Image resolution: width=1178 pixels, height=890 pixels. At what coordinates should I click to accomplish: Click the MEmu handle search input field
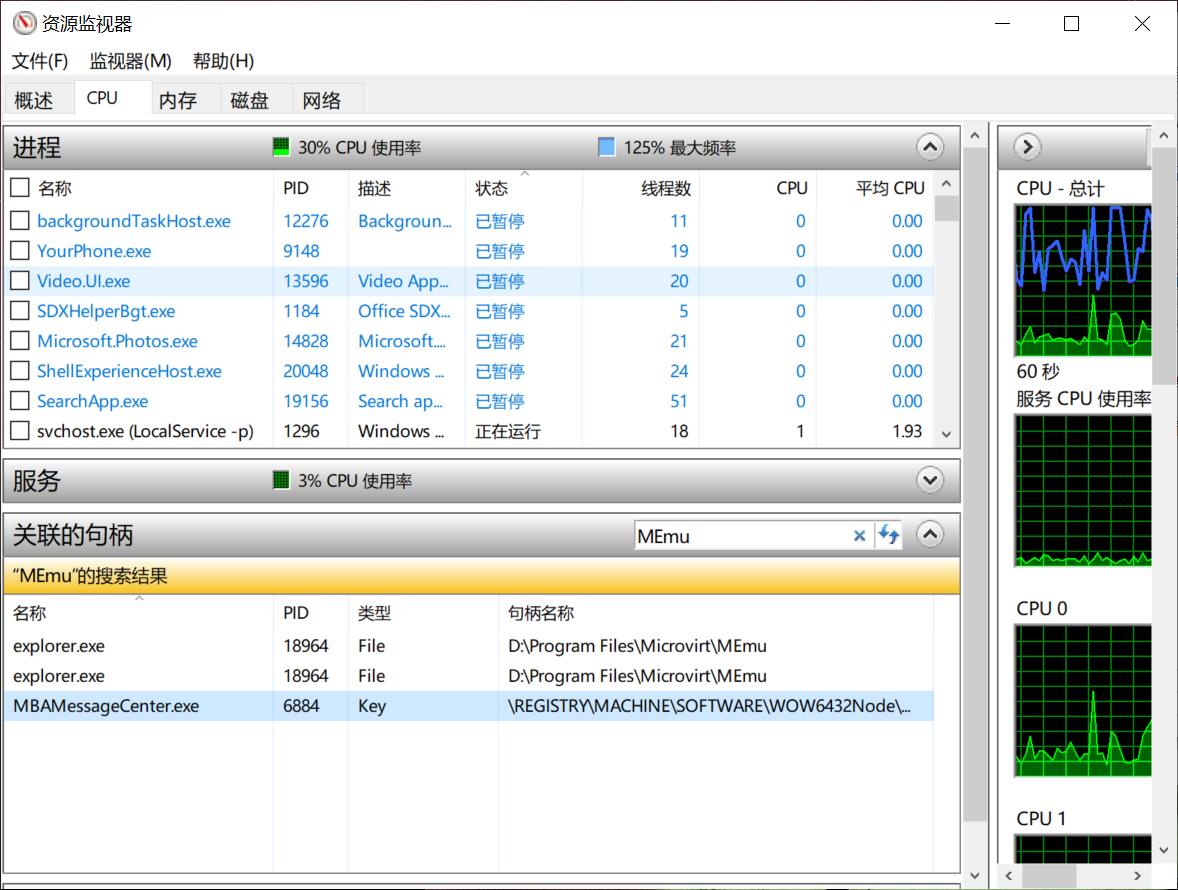(x=740, y=536)
